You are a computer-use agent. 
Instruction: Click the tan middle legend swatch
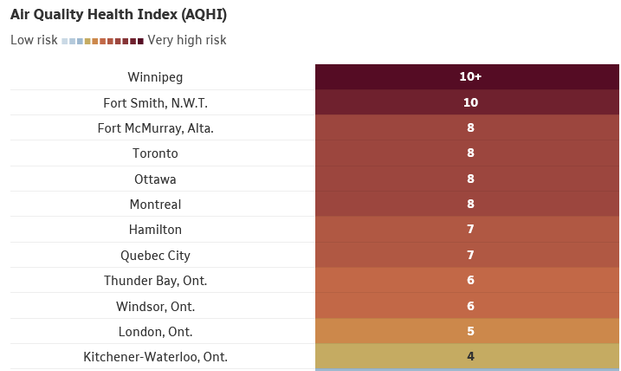click(x=88, y=41)
